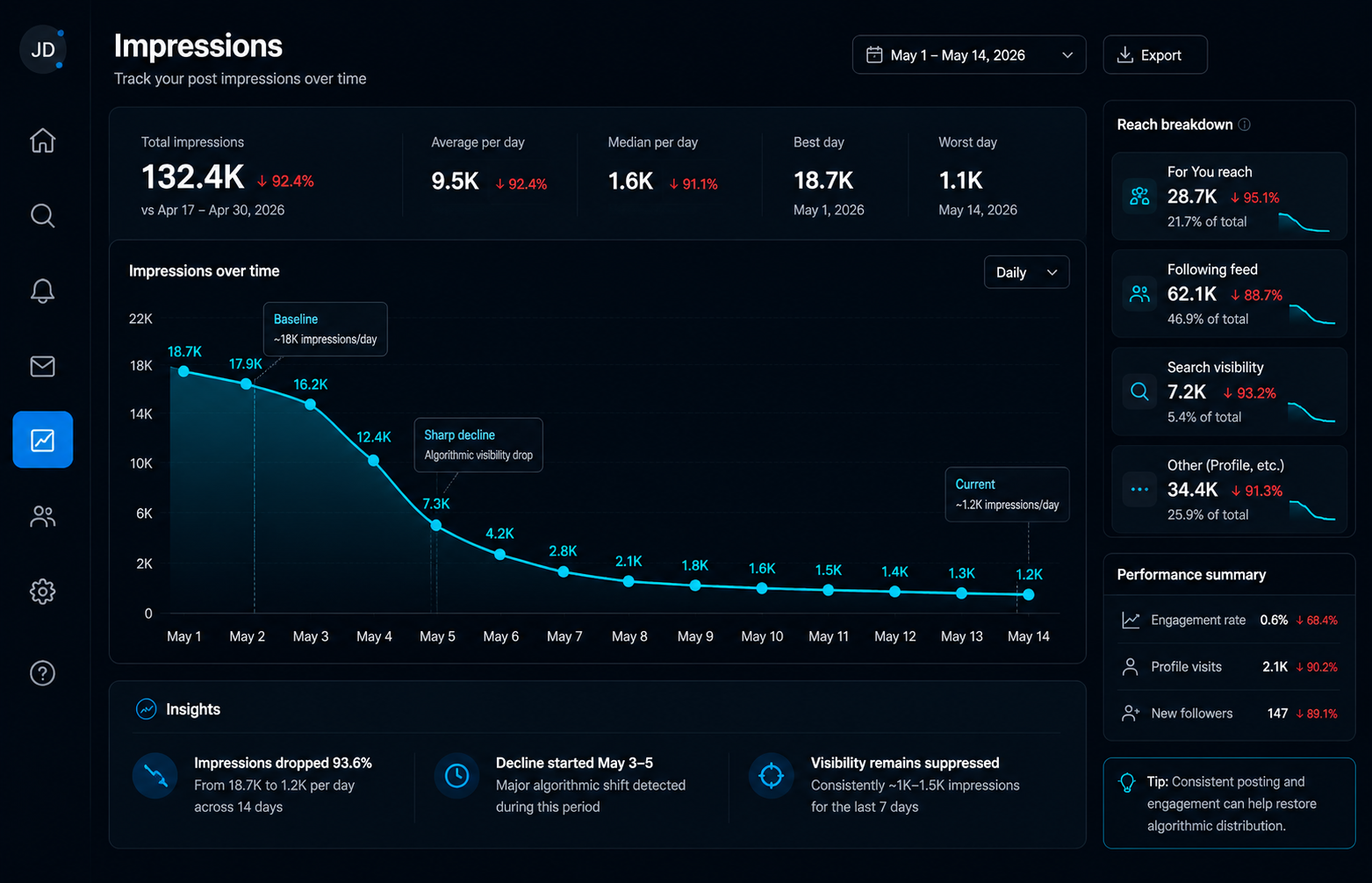The image size is (1372, 883).
Task: Click the Total impressions value 132.4K
Action: point(193,177)
